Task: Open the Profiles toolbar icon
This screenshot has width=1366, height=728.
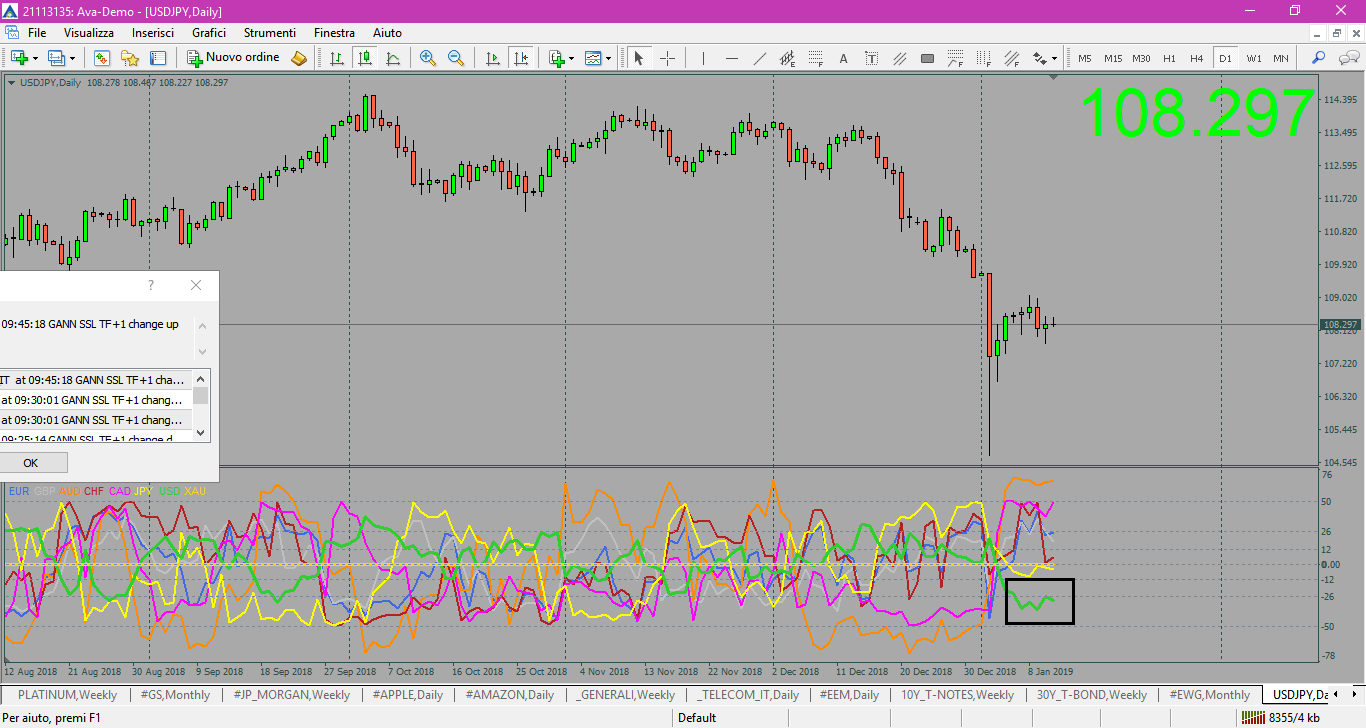Action: pyautogui.click(x=56, y=58)
